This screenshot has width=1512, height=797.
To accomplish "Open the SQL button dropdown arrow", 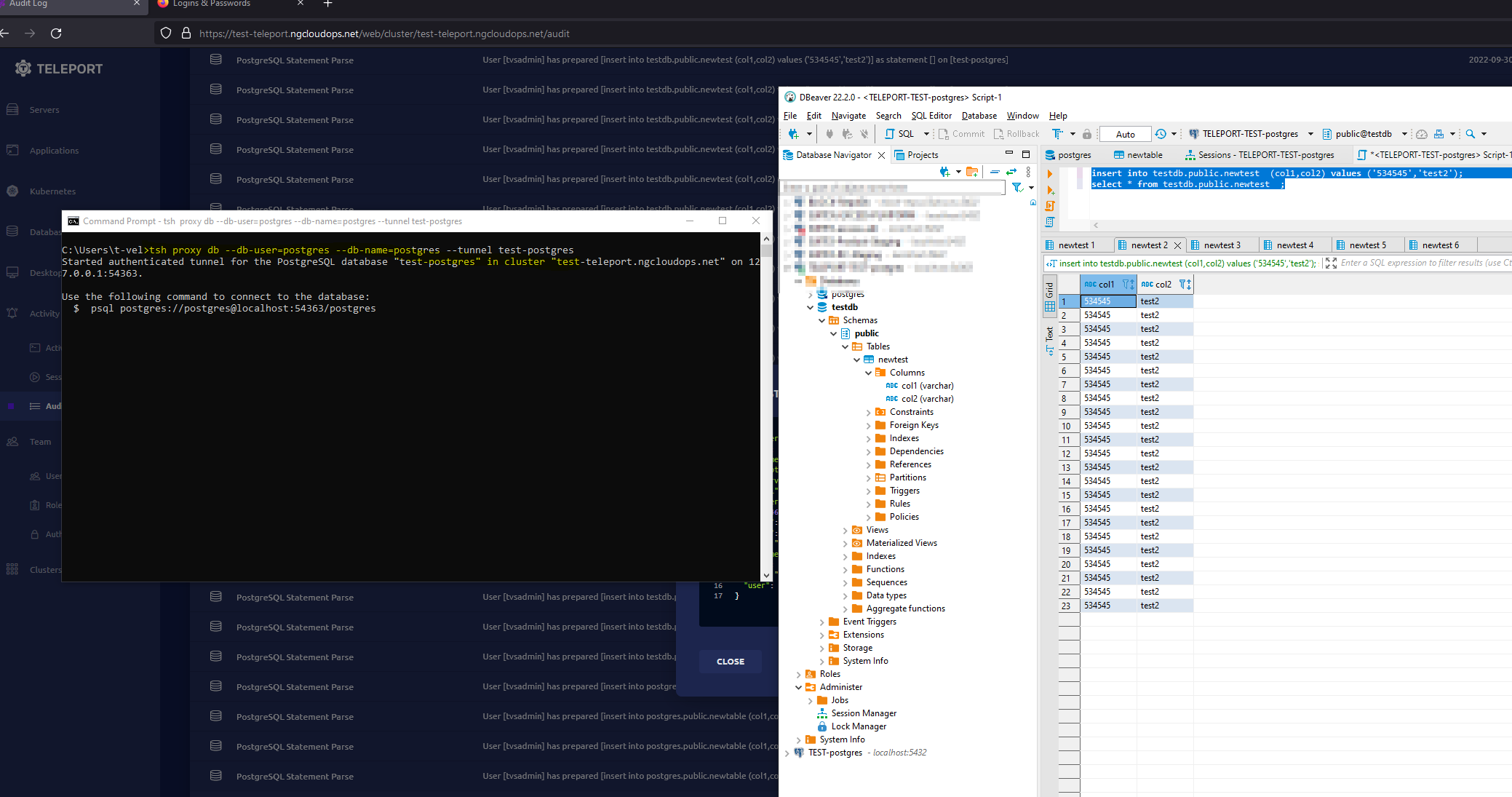I will (926, 134).
